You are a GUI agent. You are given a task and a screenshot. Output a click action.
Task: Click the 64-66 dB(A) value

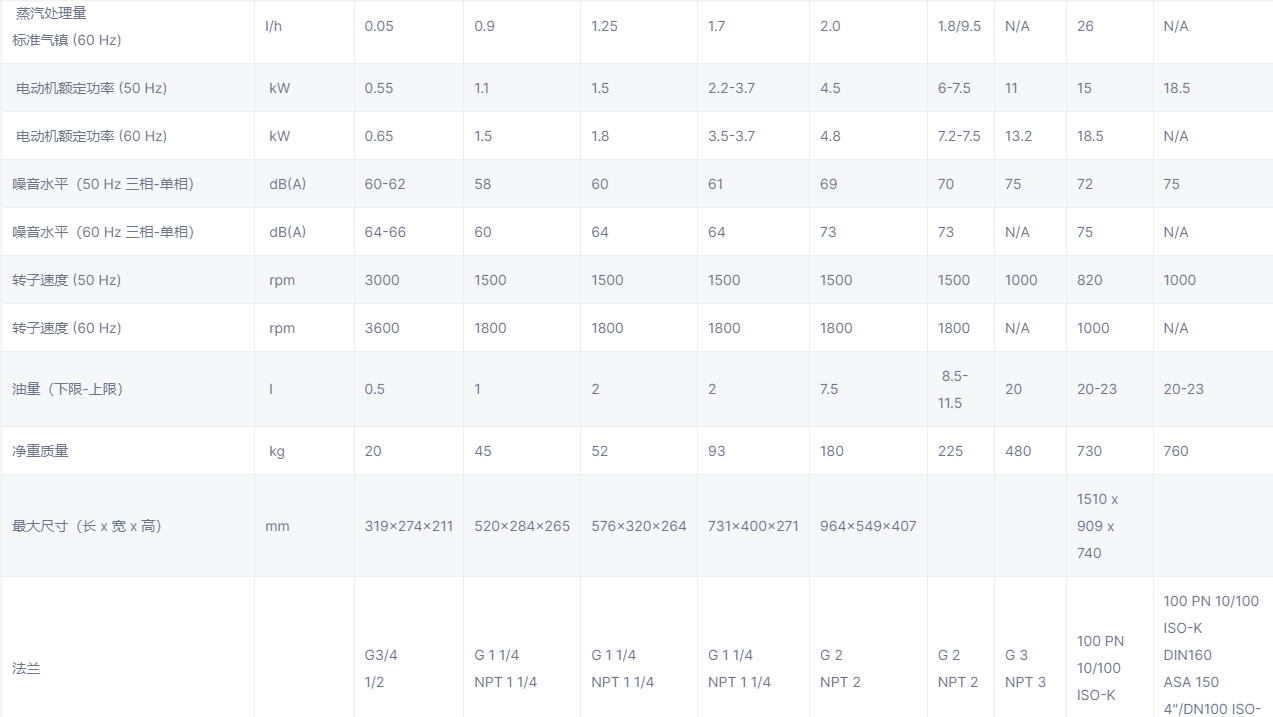tap(385, 232)
